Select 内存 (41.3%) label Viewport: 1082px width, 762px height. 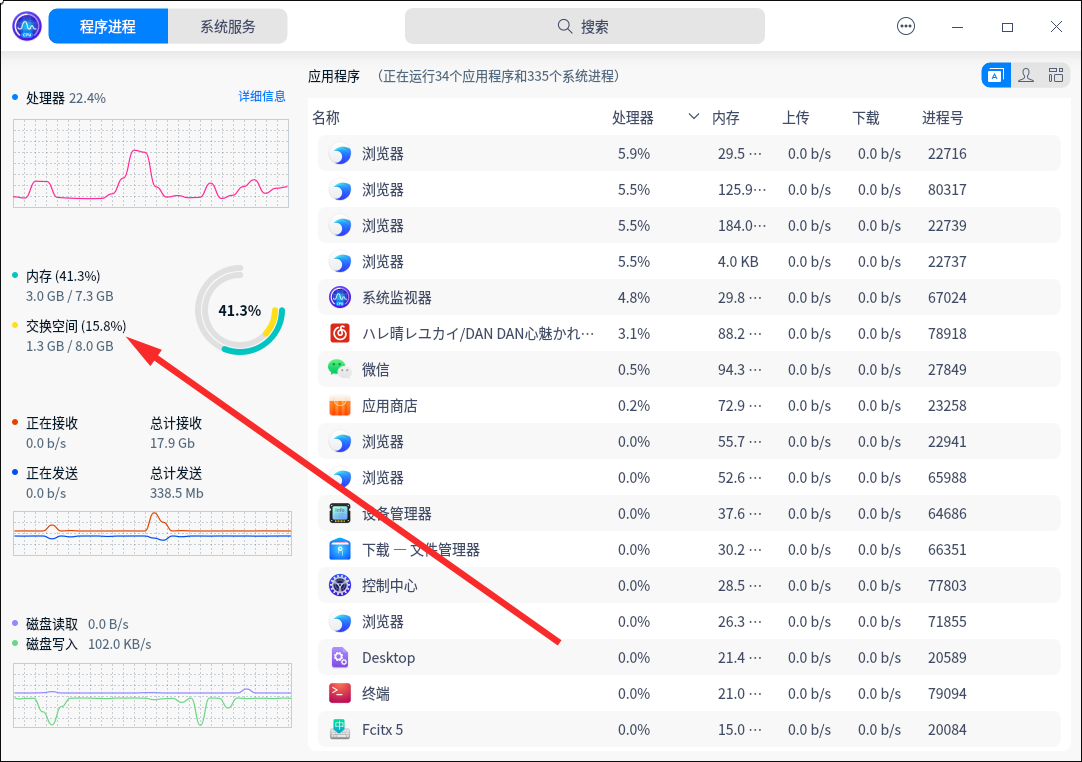pos(63,276)
